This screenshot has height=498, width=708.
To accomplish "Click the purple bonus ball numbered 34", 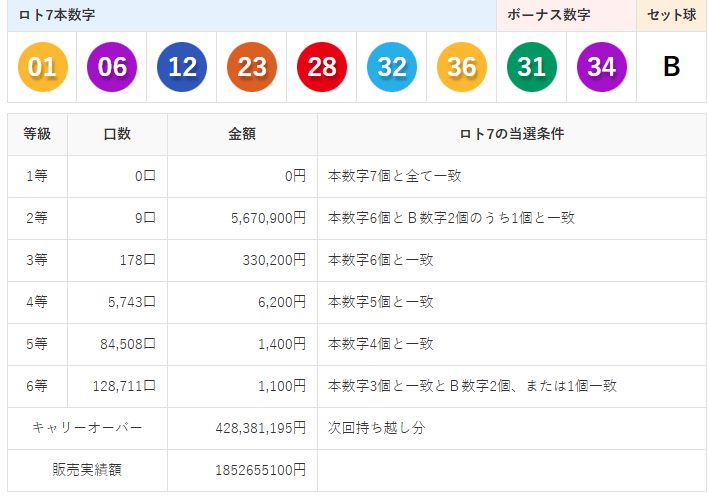I will [x=602, y=67].
